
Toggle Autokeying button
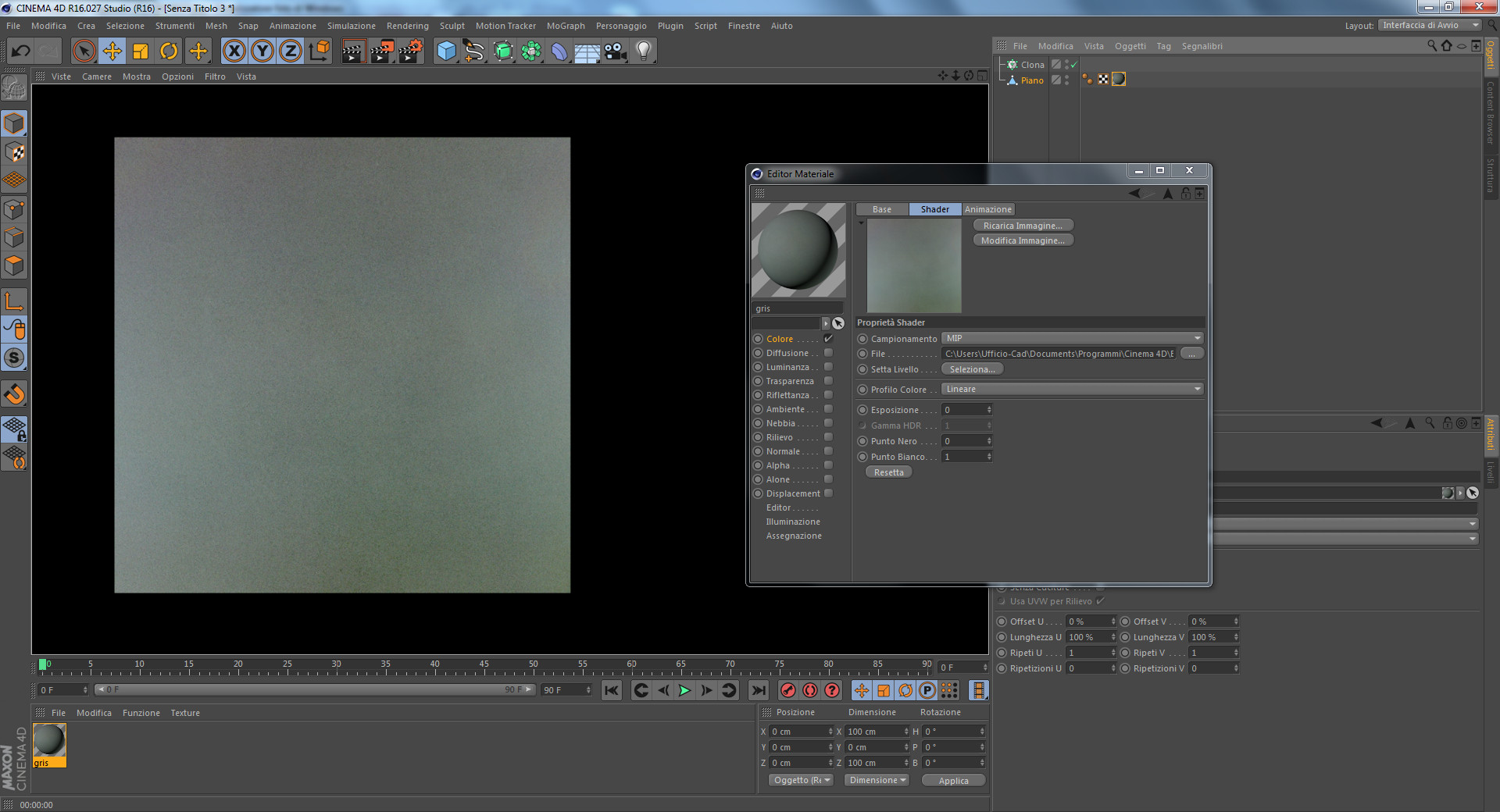click(x=810, y=690)
